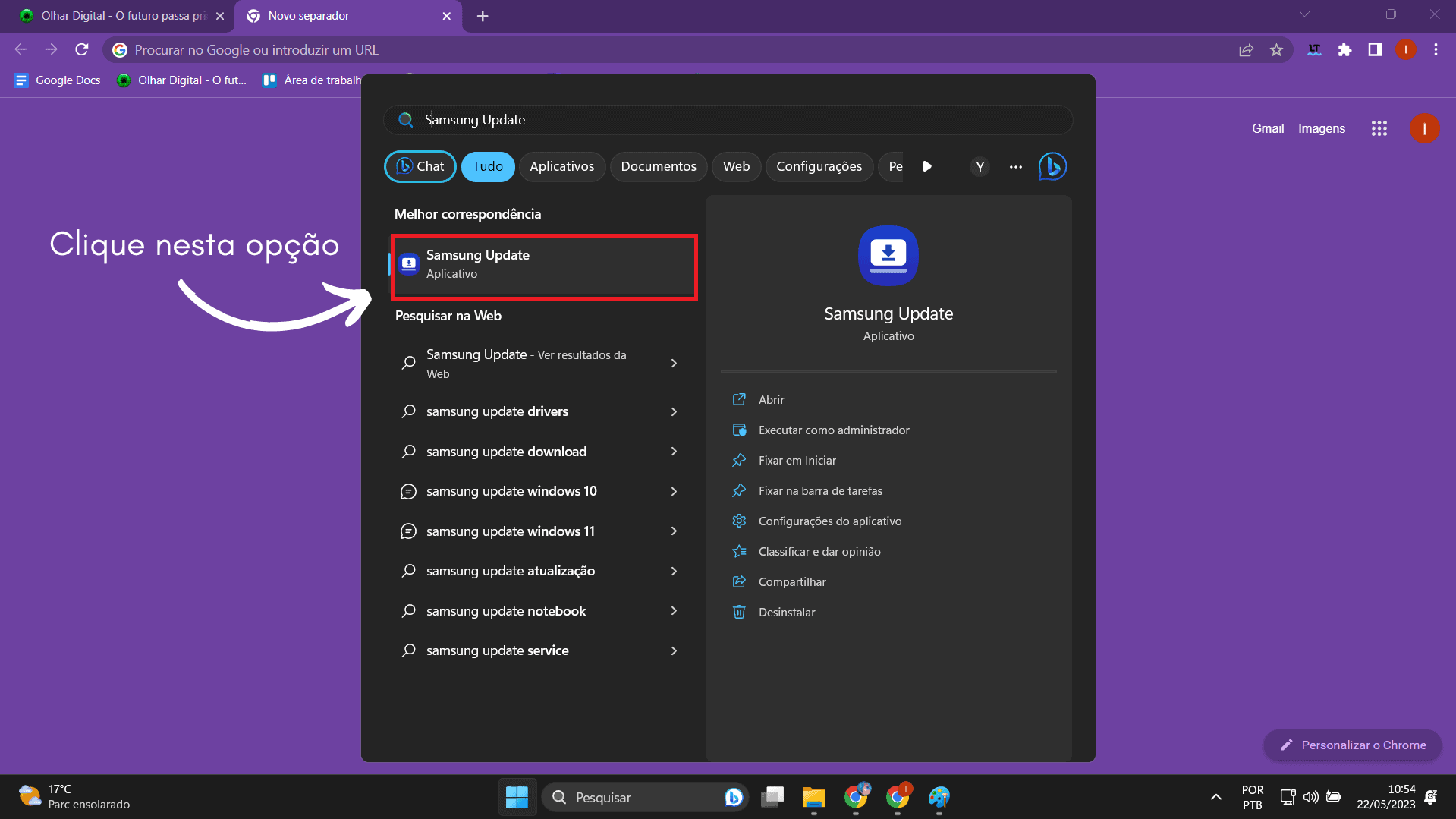This screenshot has width=1456, height=819.
Task: Switch to Web filter tab
Action: [x=736, y=166]
